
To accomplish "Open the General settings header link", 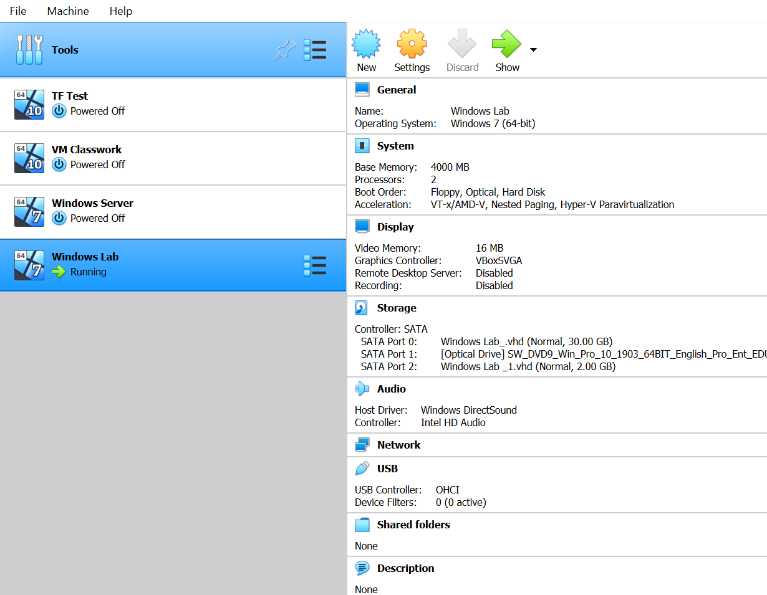I will pyautogui.click(x=396, y=90).
